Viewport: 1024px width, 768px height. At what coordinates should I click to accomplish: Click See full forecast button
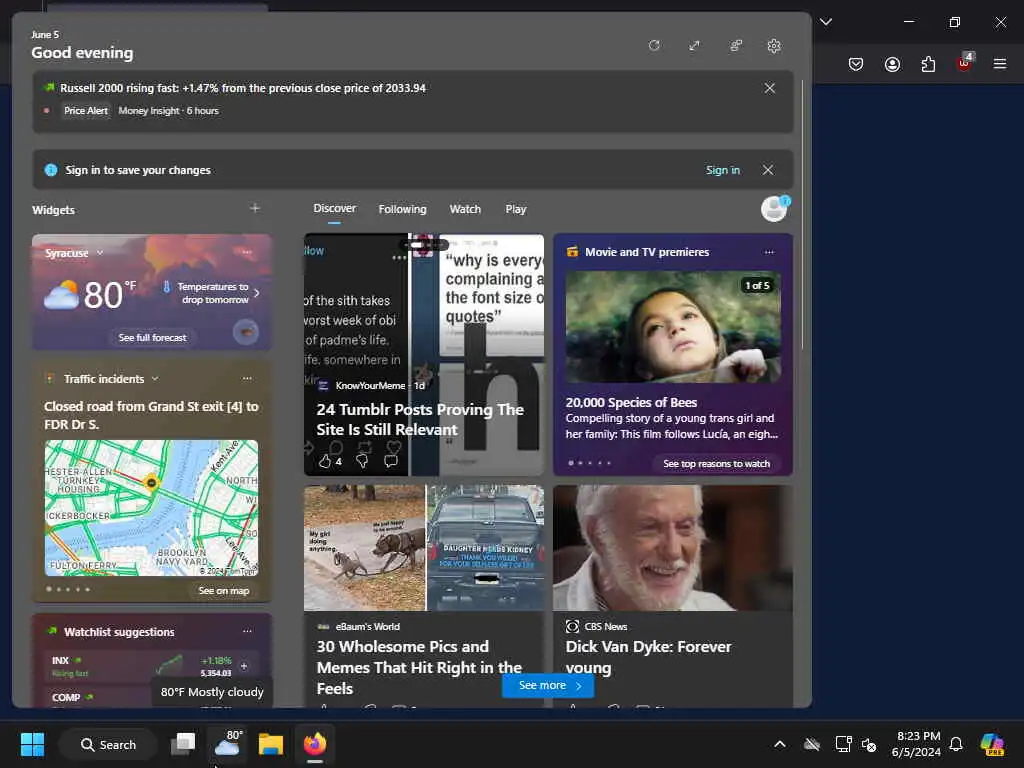(x=152, y=337)
